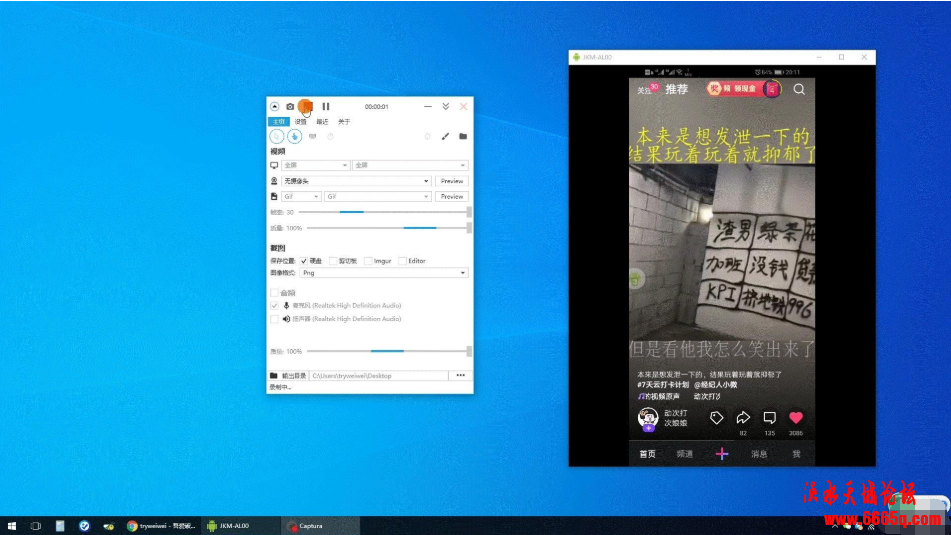Image resolution: width=951 pixels, height=535 pixels.
Task: Toggle include mouse cursor icon
Action: tap(277, 136)
